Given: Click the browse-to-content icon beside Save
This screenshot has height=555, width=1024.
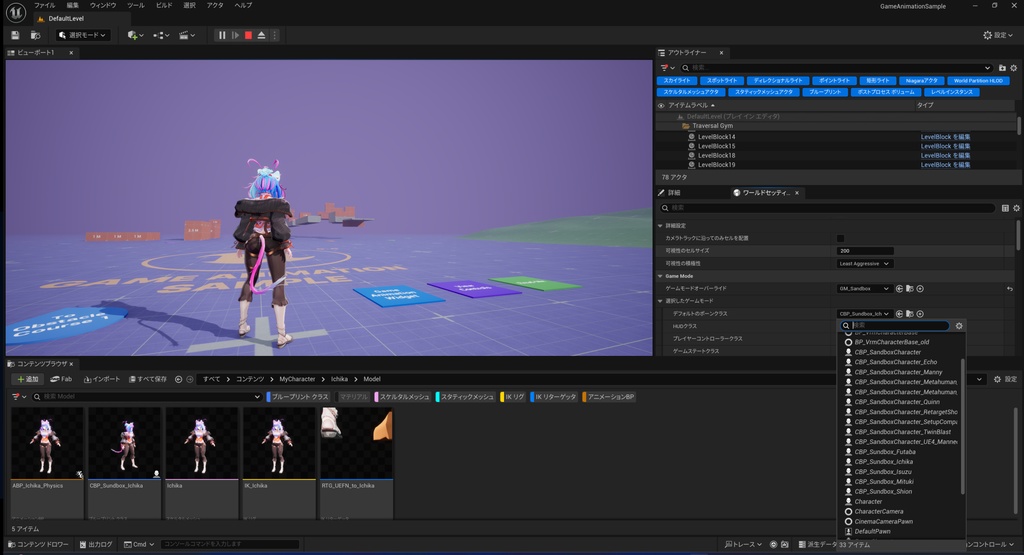Looking at the screenshot, I should tap(35, 35).
